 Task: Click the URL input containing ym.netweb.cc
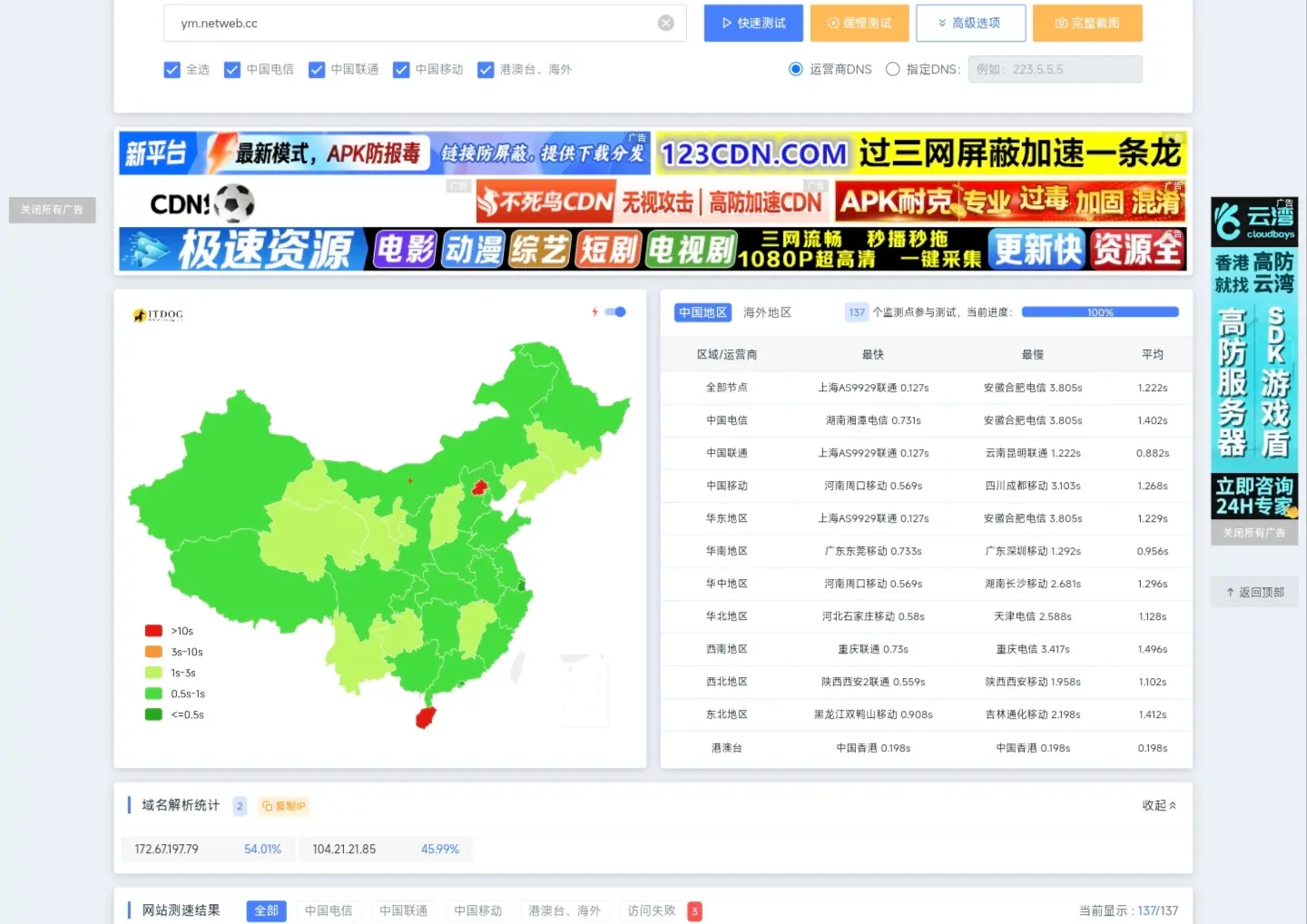425,23
